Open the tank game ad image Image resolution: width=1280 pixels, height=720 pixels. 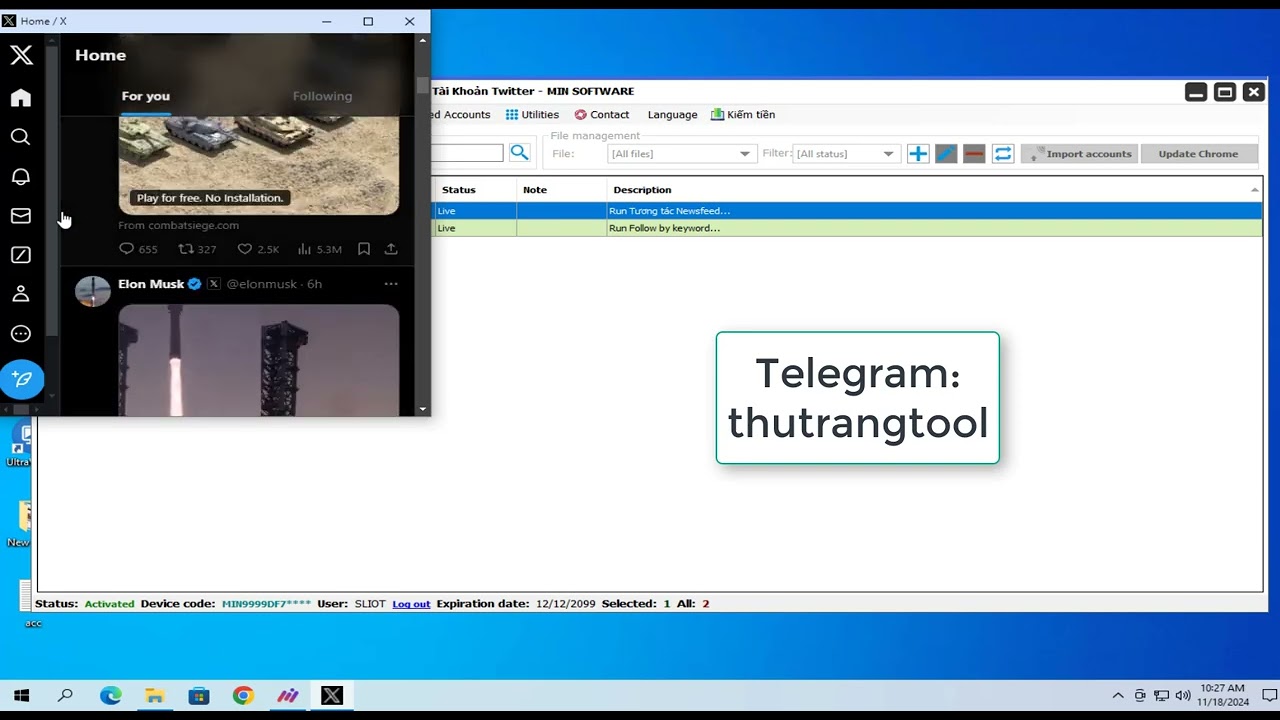tap(259, 165)
